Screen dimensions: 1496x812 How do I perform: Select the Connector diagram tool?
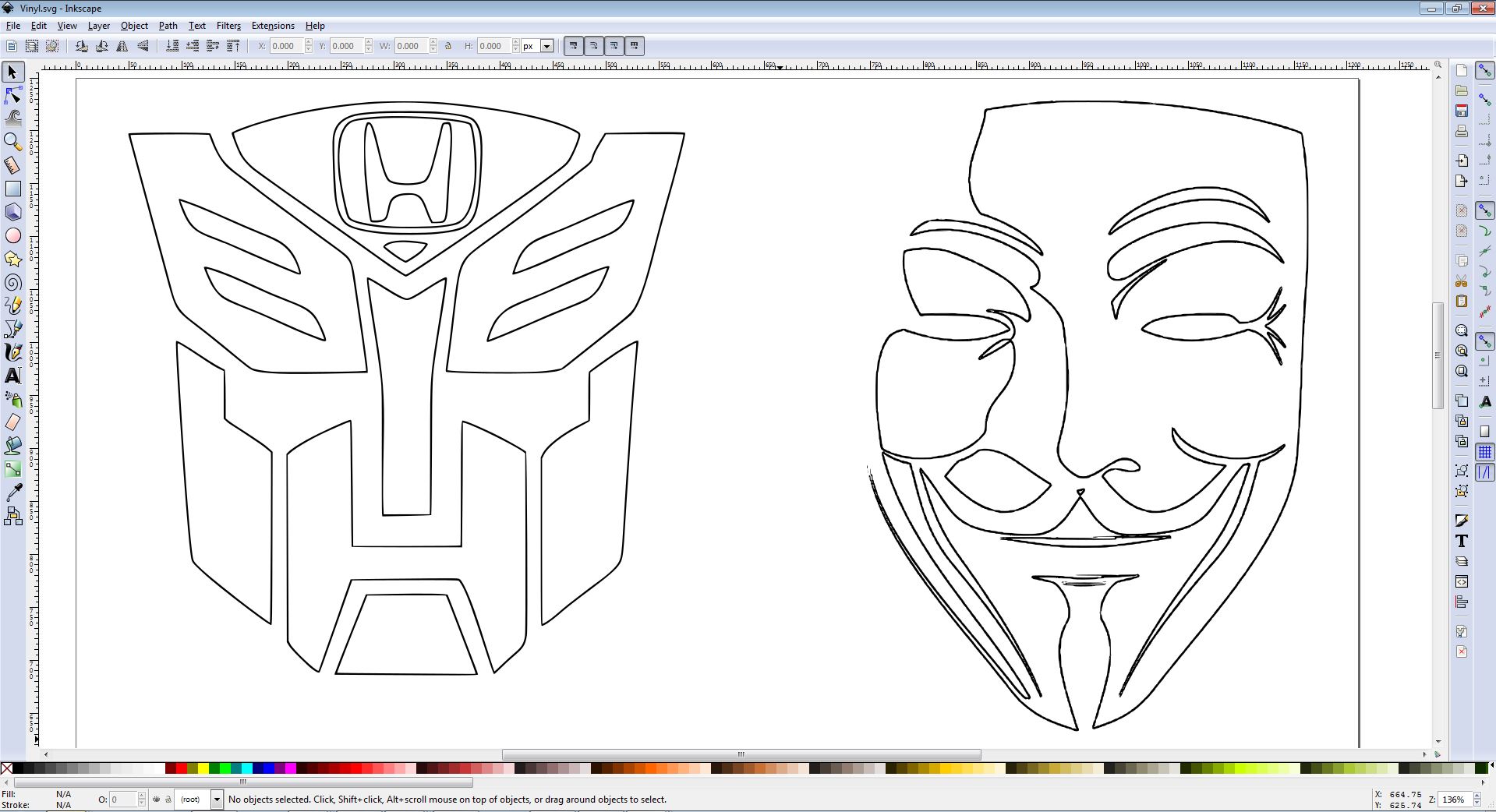click(x=12, y=516)
